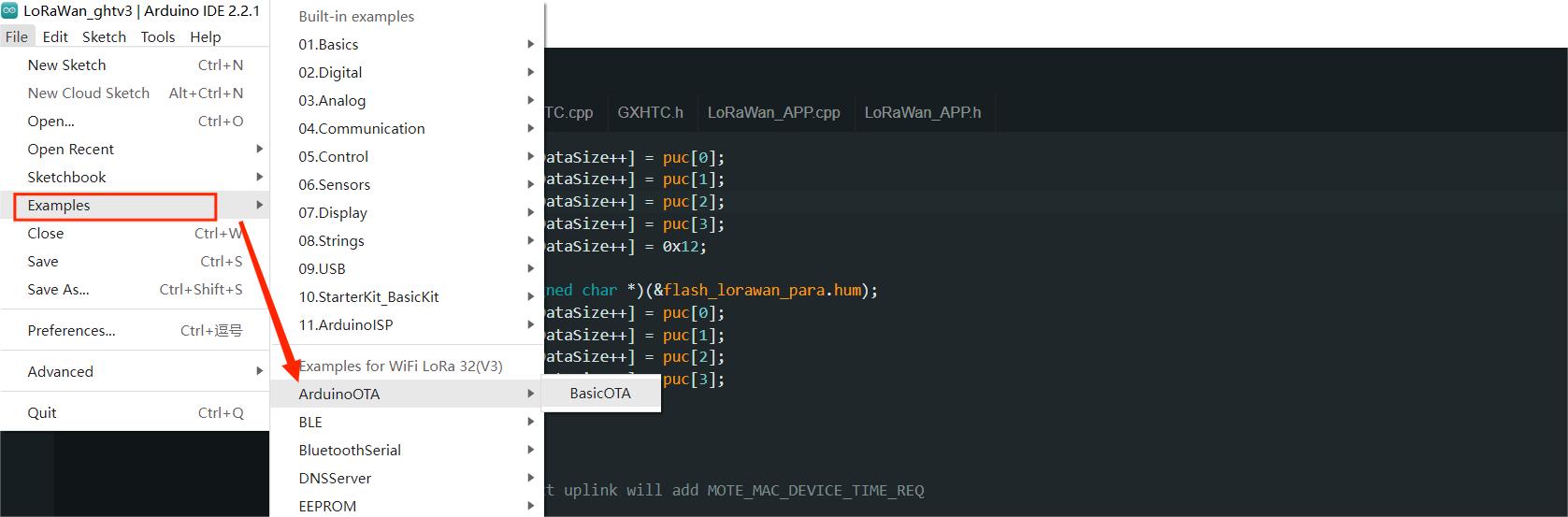Open the BluetoothSerial examples submenu
Viewport: 1568px width, 517px height.
[x=350, y=450]
